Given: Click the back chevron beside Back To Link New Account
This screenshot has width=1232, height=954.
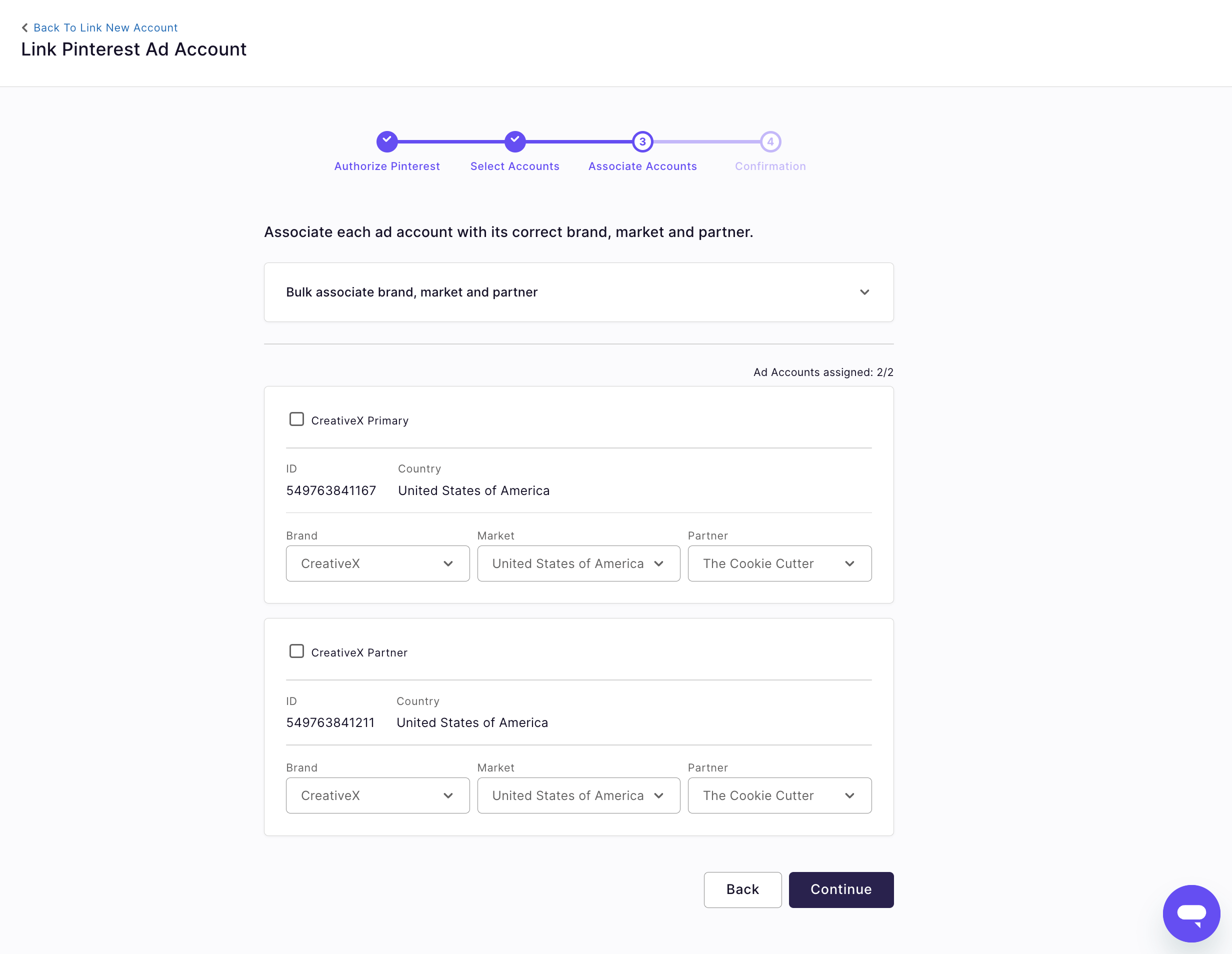Looking at the screenshot, I should (25, 27).
